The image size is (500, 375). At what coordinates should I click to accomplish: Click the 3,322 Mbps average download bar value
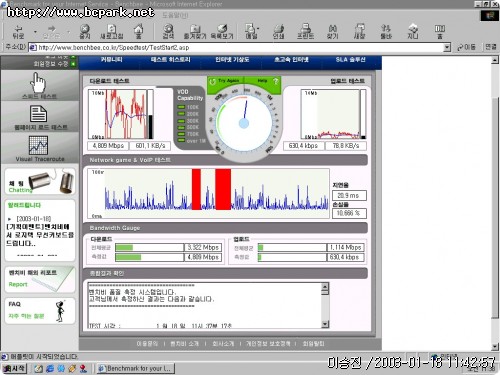click(x=203, y=247)
